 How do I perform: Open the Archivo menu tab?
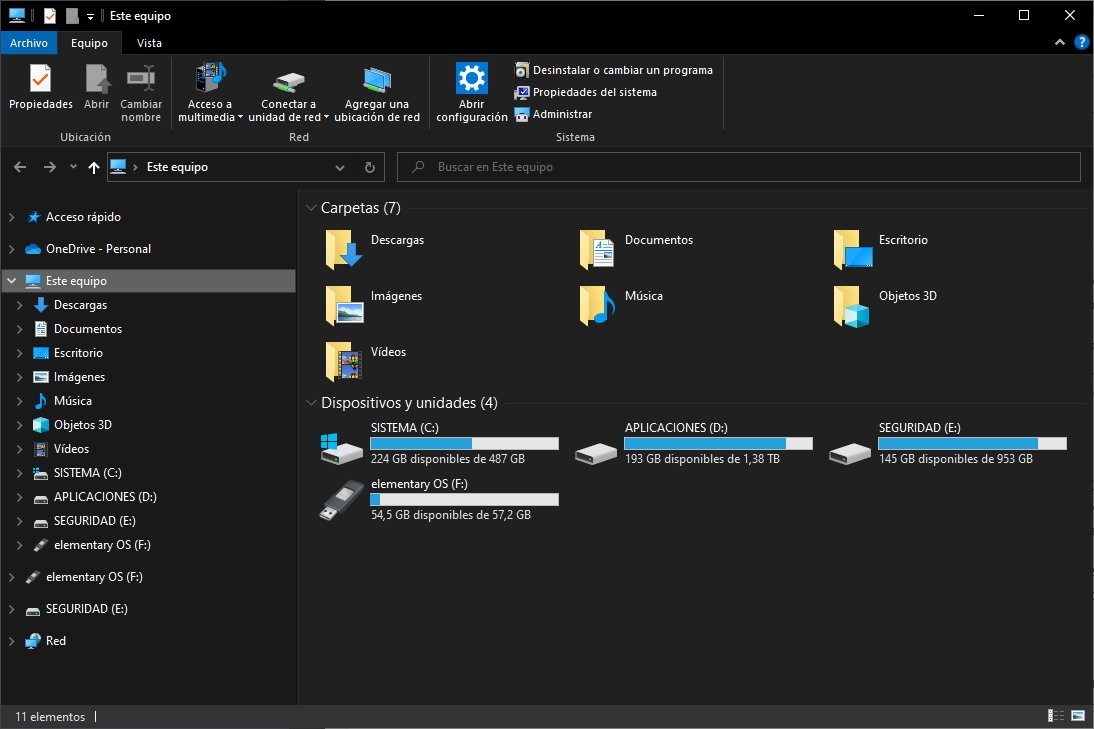(x=29, y=43)
